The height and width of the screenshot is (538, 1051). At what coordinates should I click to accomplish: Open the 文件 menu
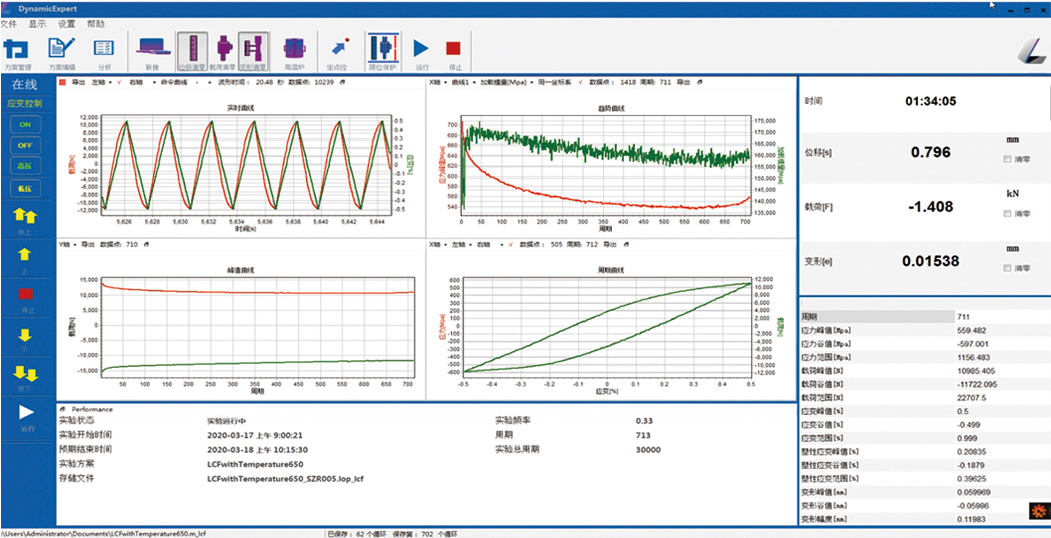pos(9,22)
